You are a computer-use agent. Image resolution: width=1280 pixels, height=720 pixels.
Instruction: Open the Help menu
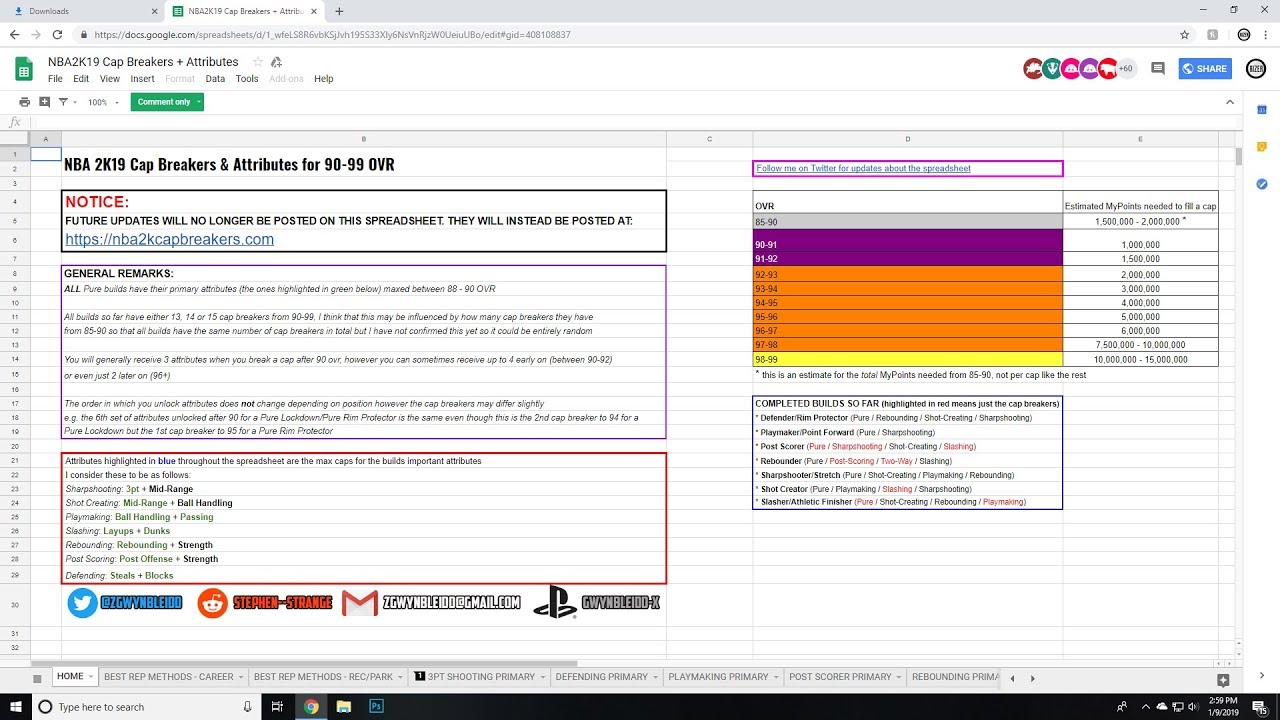(323, 79)
